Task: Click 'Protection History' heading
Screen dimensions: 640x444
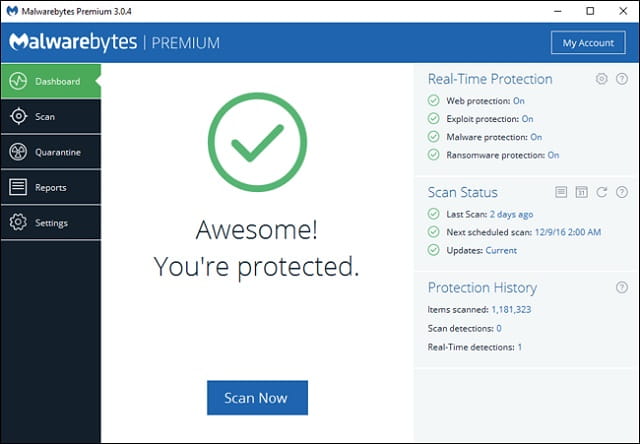Action: point(482,288)
